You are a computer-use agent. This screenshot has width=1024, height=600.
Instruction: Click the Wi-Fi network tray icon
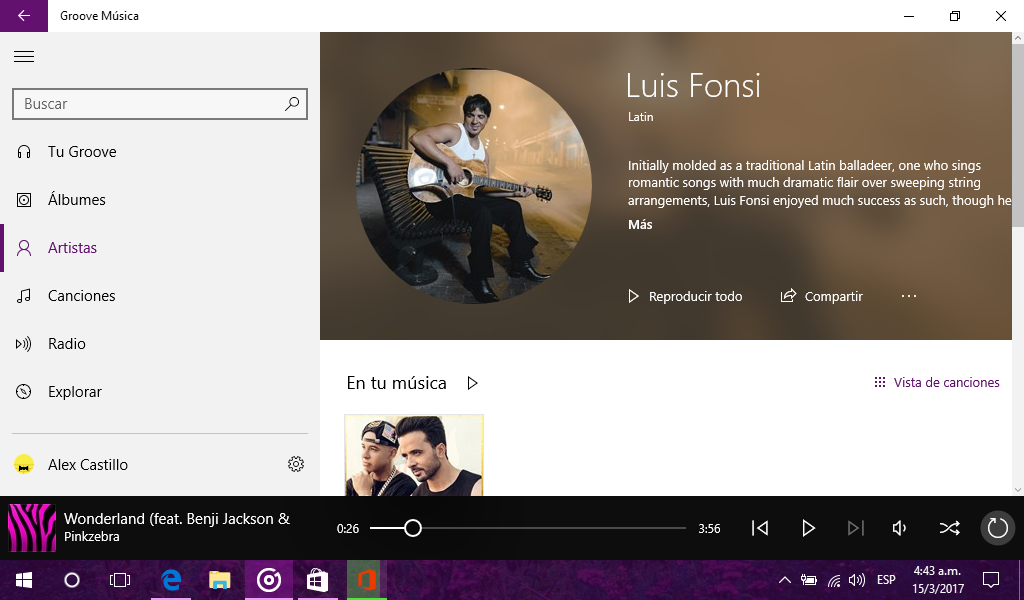coord(833,580)
